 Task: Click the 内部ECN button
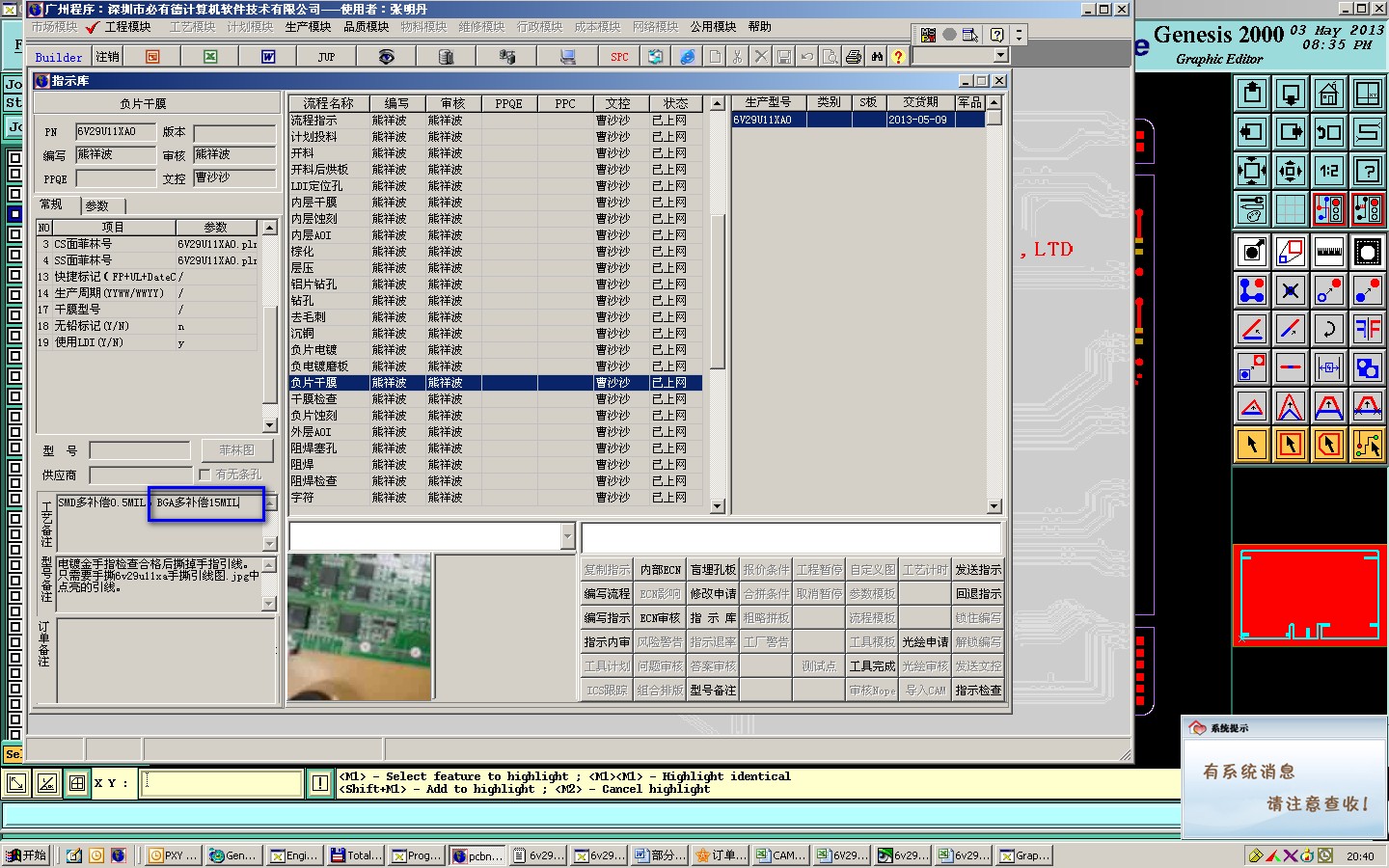[x=660, y=570]
